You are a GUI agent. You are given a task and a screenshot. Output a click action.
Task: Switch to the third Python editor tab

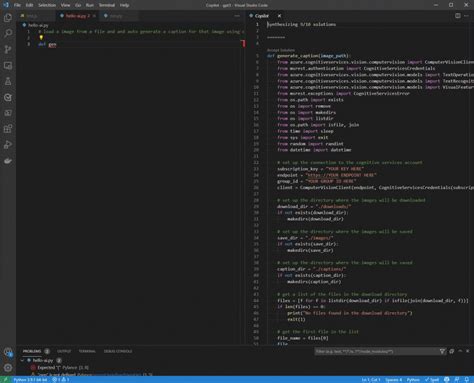click(x=116, y=16)
